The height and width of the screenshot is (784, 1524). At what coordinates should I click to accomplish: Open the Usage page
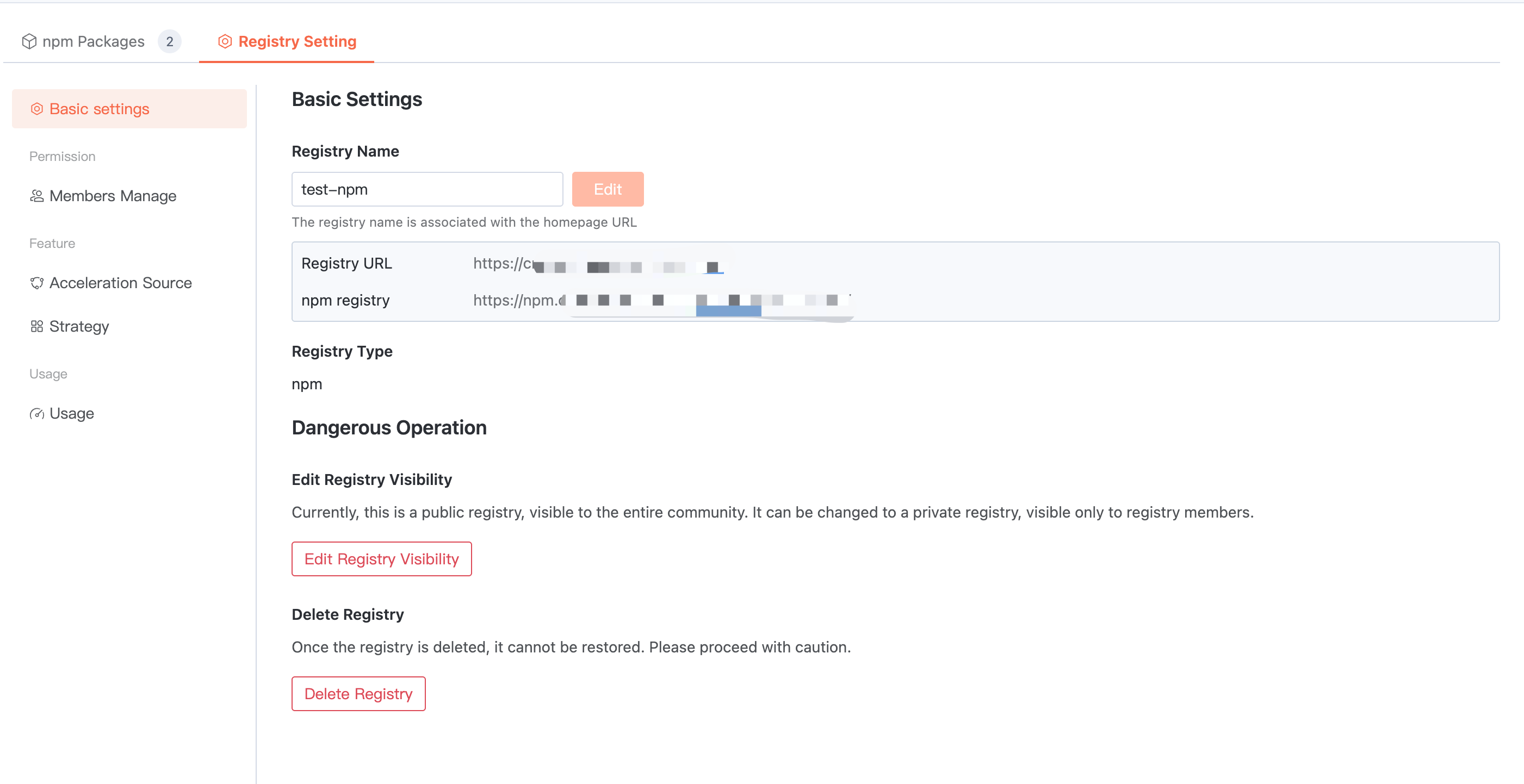[x=72, y=413]
